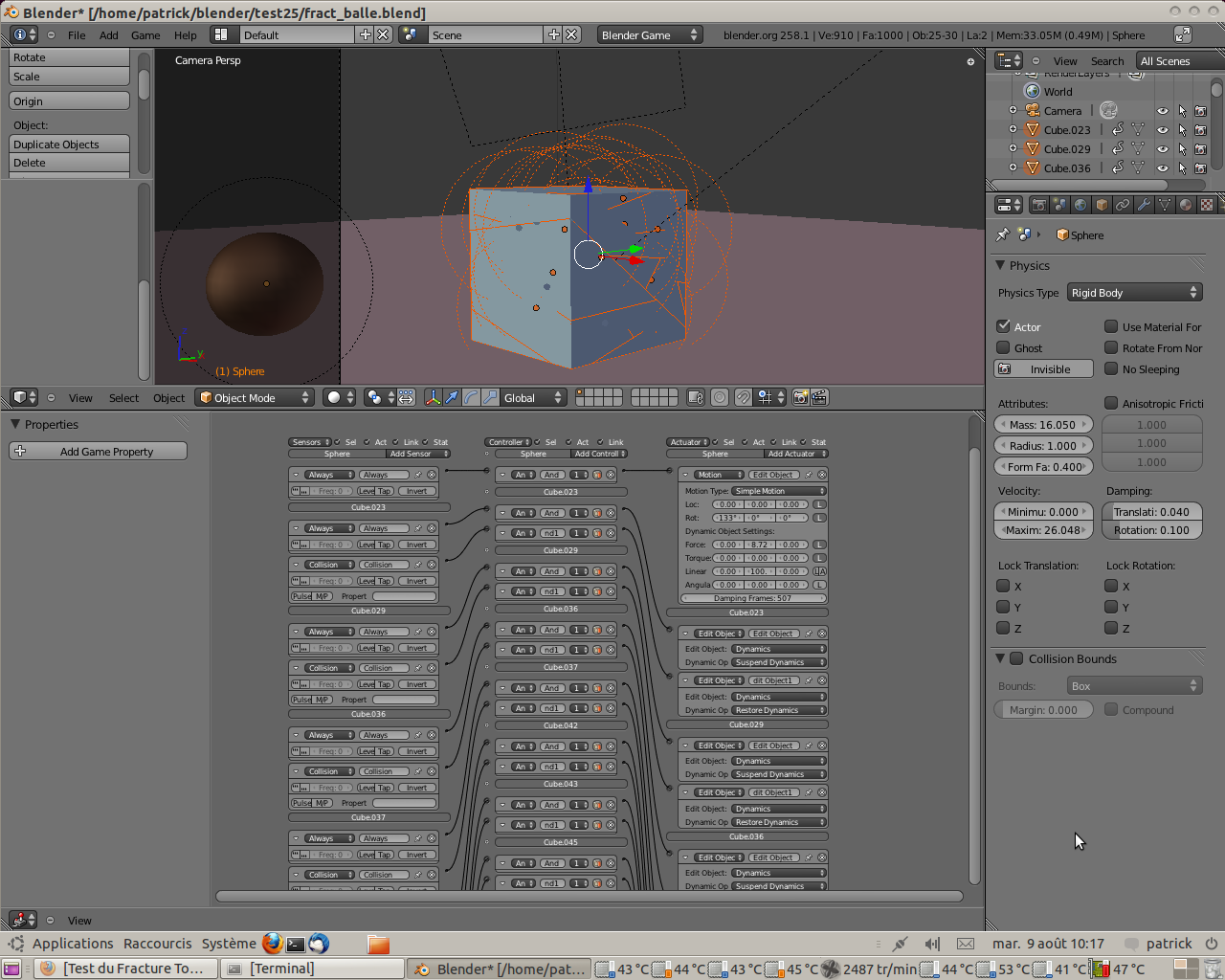Open the Render properties tab
Image resolution: width=1225 pixels, height=980 pixels.
point(1040,204)
